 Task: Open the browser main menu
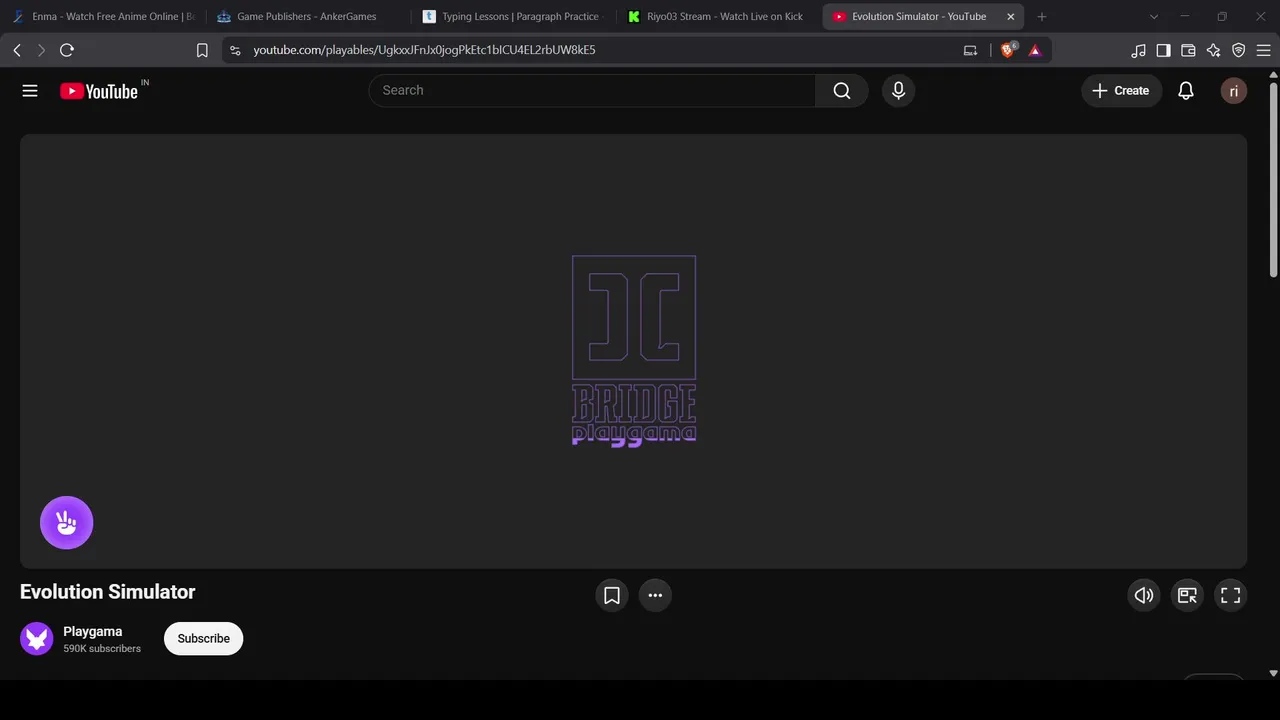pos(1264,50)
